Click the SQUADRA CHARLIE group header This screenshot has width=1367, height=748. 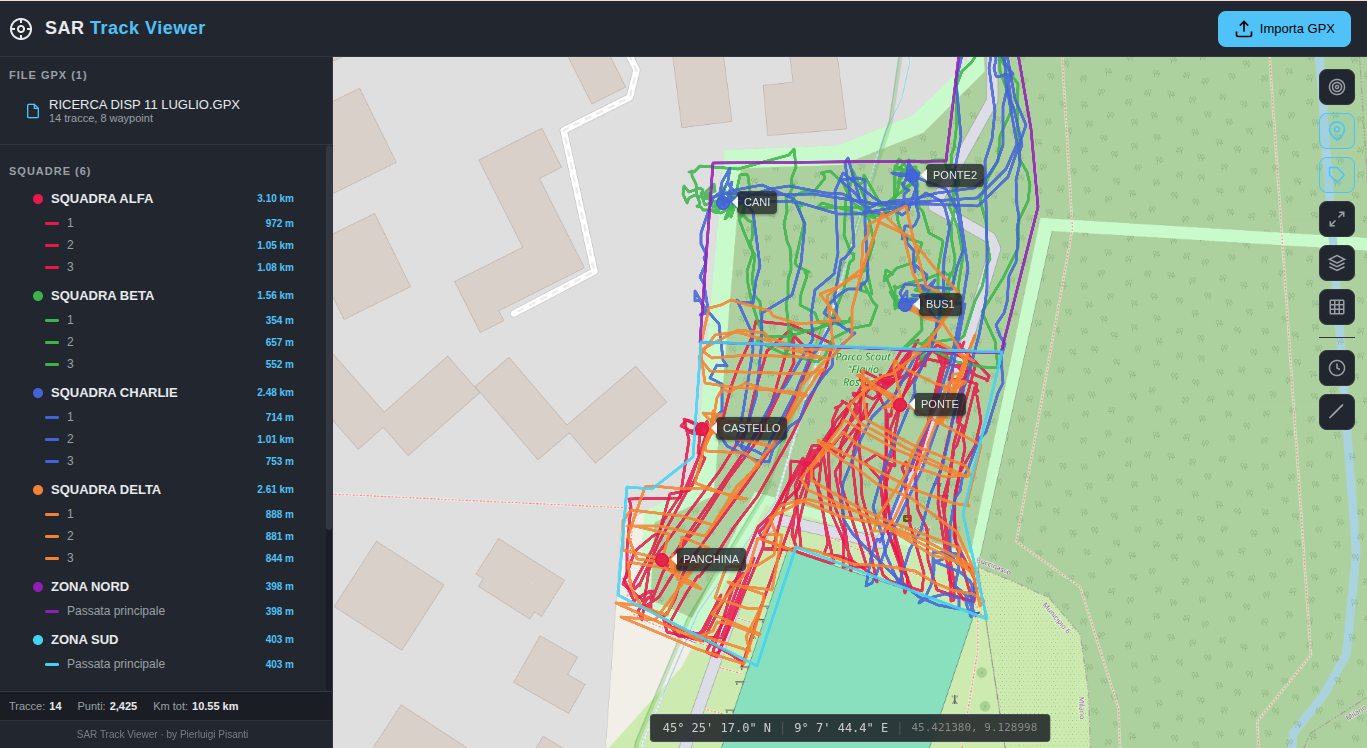click(165, 392)
